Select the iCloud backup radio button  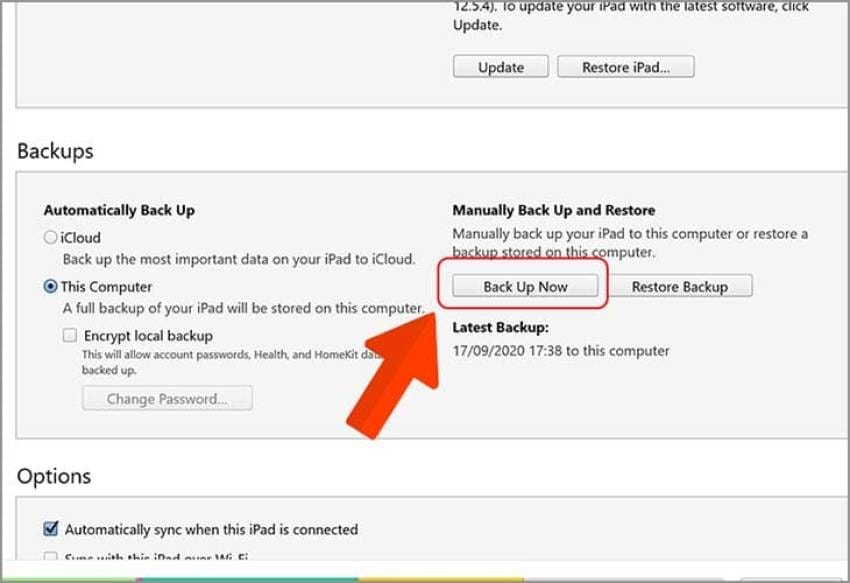click(50, 238)
